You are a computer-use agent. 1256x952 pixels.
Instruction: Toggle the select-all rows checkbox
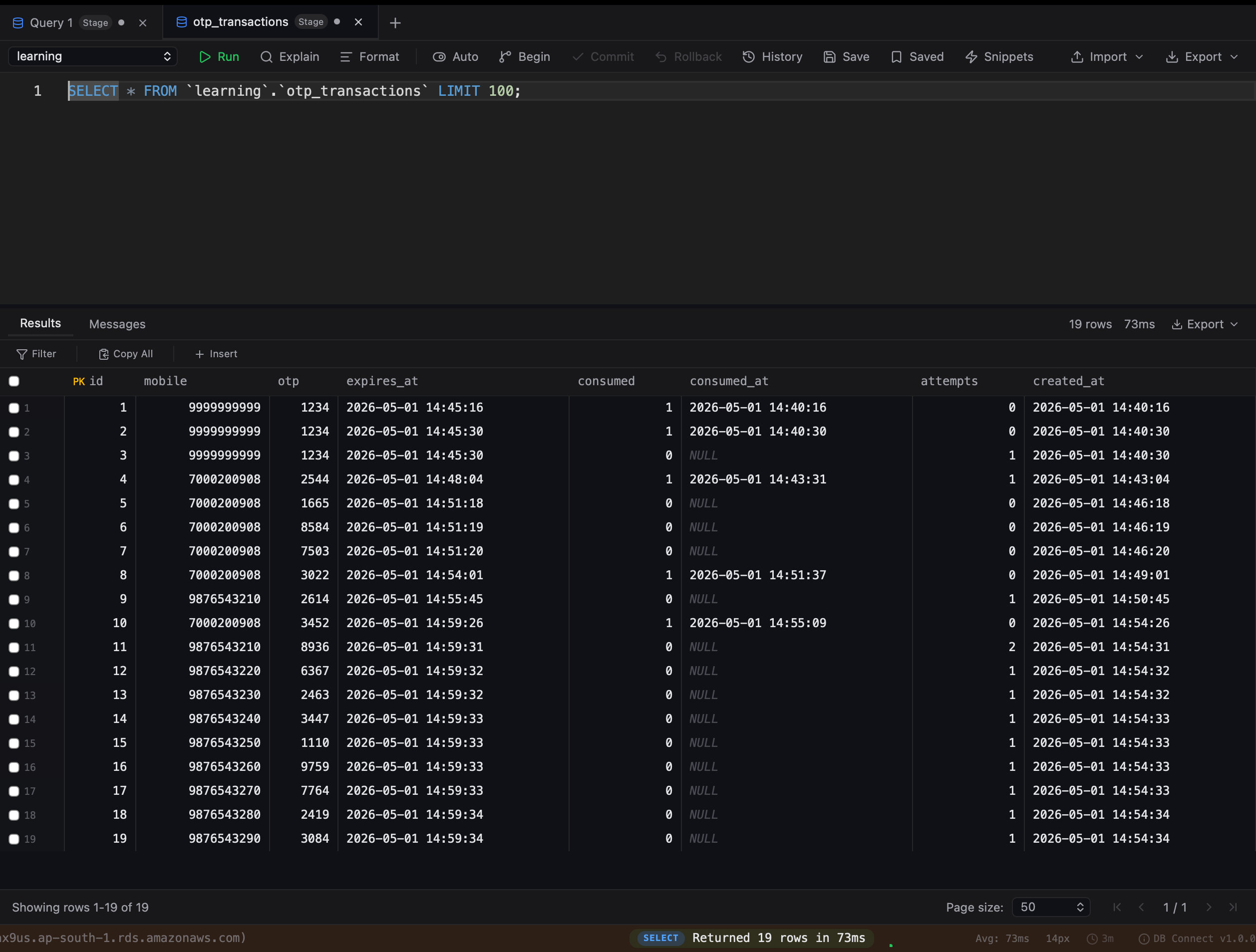(x=14, y=382)
